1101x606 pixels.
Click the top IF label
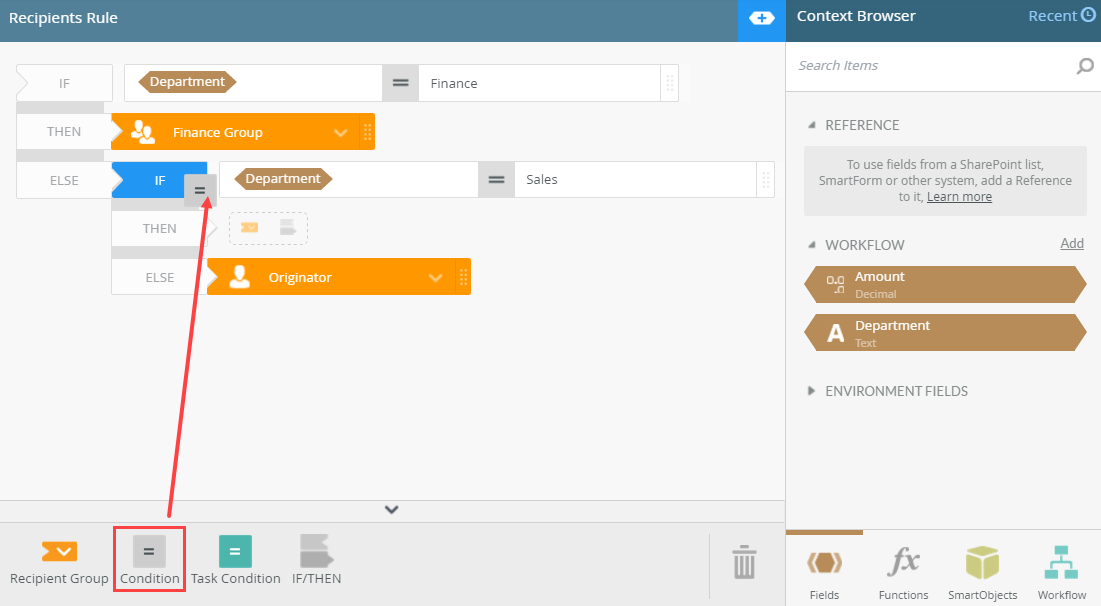[64, 83]
